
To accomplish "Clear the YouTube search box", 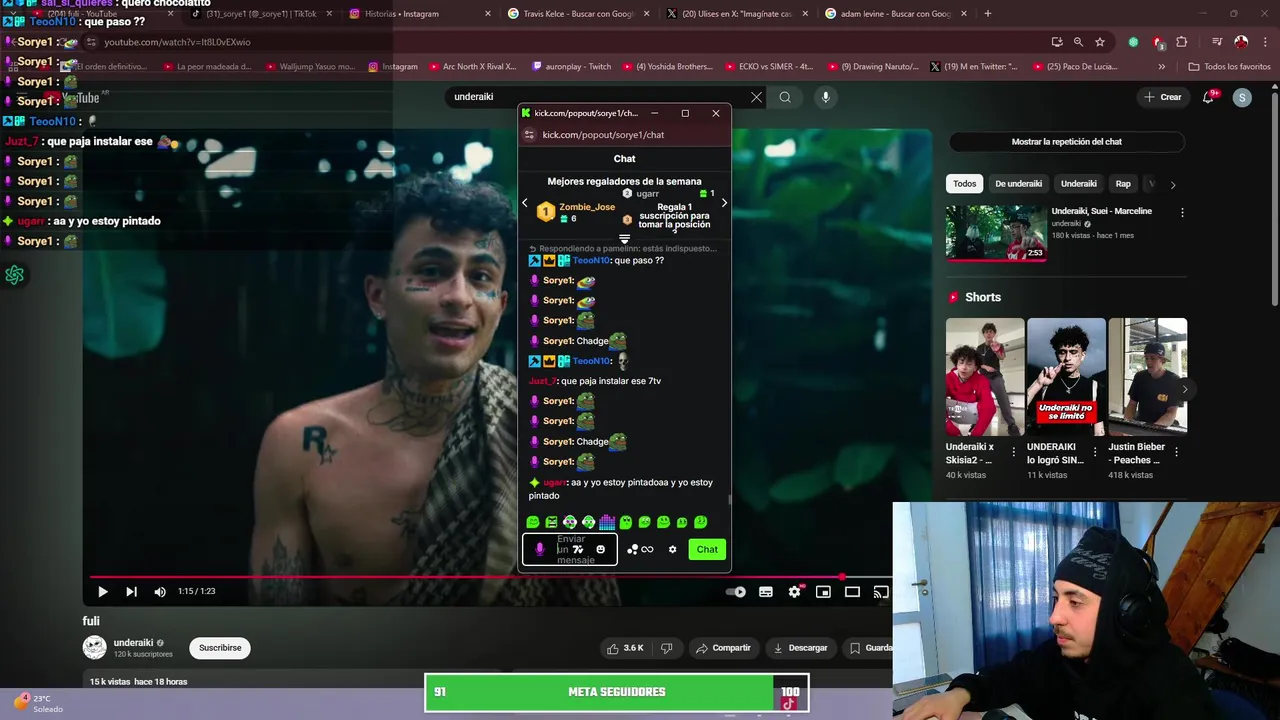I will [756, 97].
